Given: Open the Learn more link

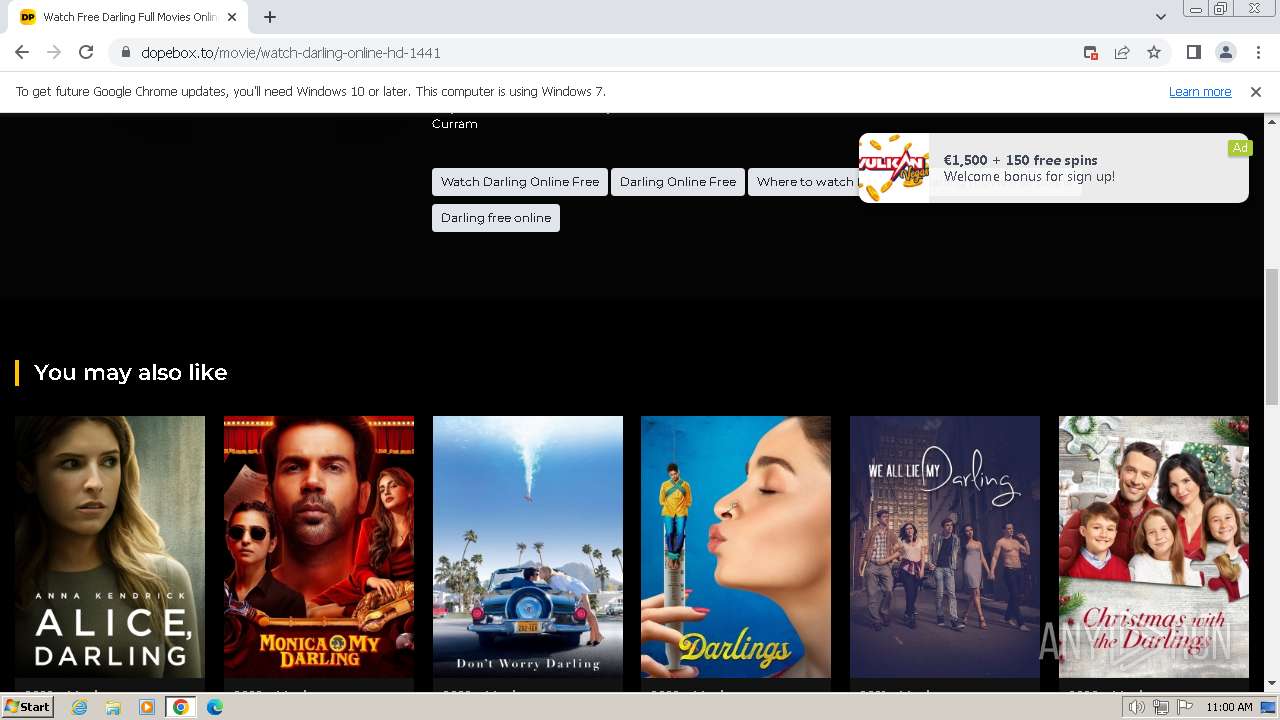Looking at the screenshot, I should (1200, 91).
